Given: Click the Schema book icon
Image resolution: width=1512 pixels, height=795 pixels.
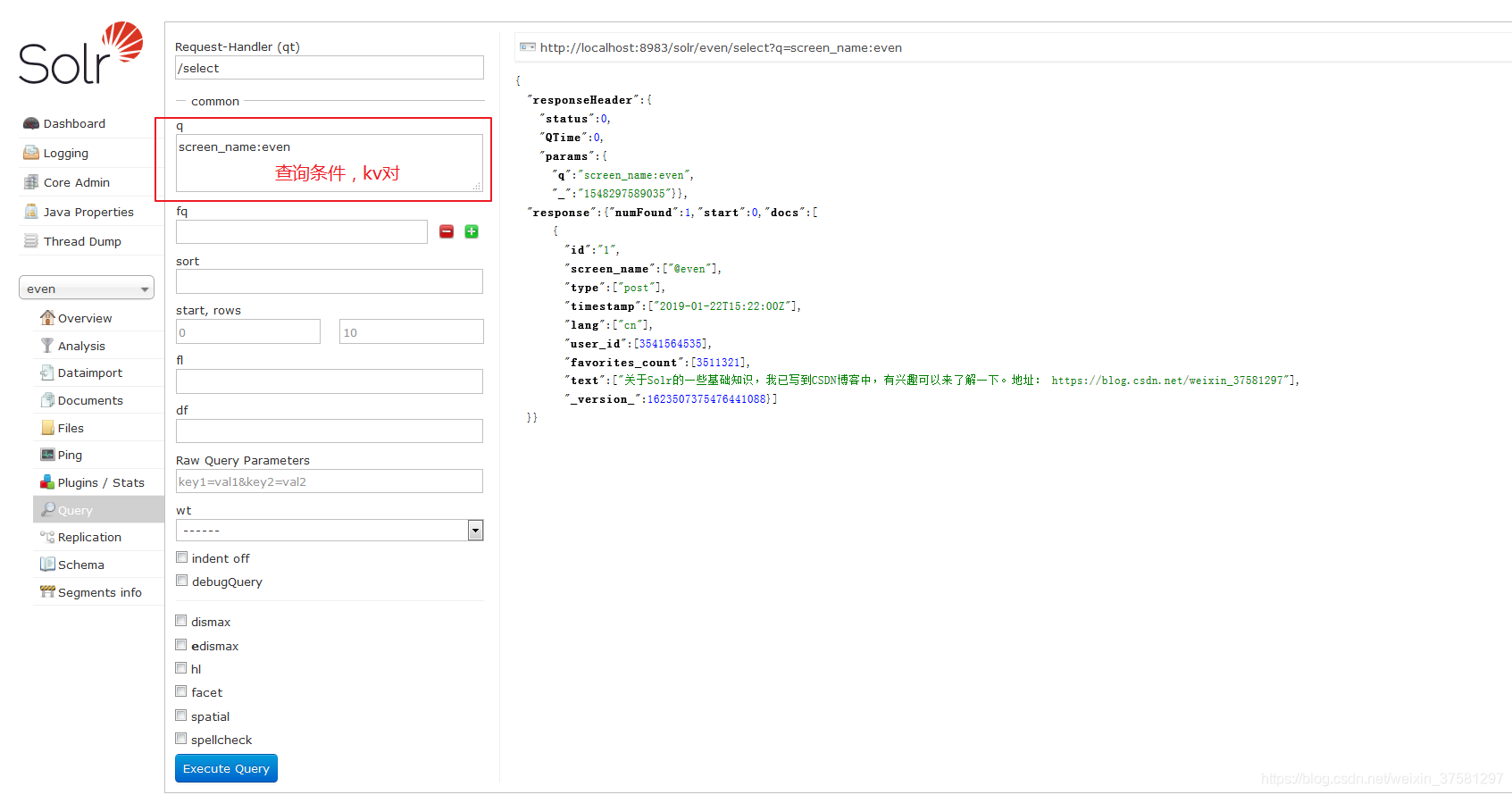Looking at the screenshot, I should coord(47,565).
